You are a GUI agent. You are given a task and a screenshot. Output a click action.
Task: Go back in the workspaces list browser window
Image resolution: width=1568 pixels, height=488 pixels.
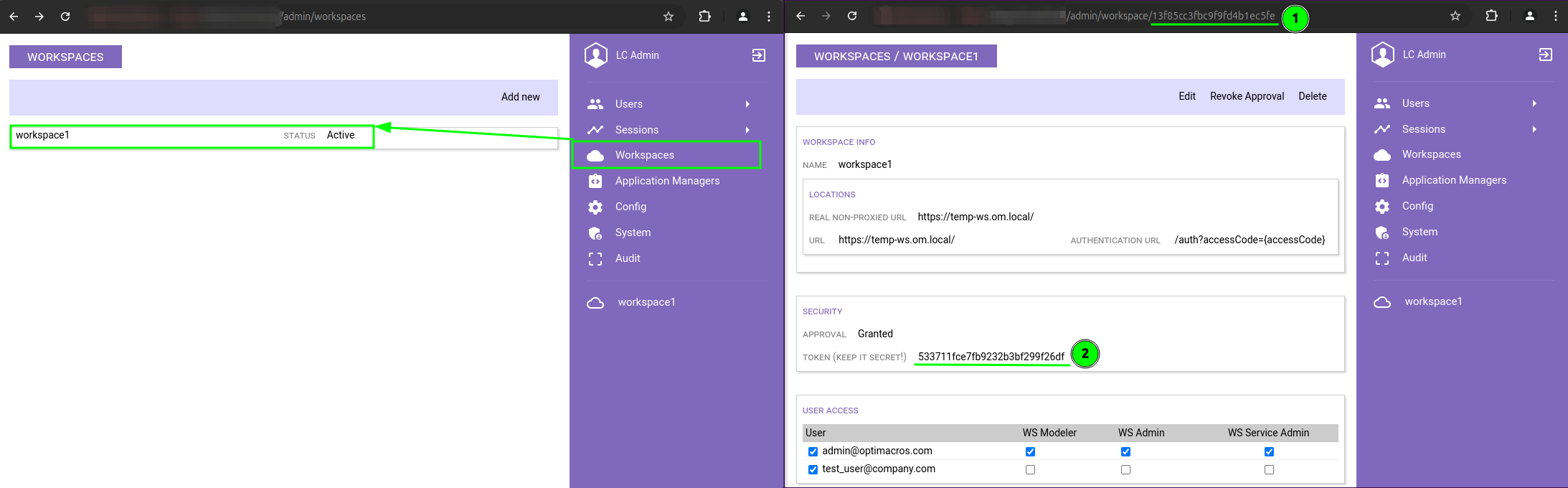click(x=14, y=17)
